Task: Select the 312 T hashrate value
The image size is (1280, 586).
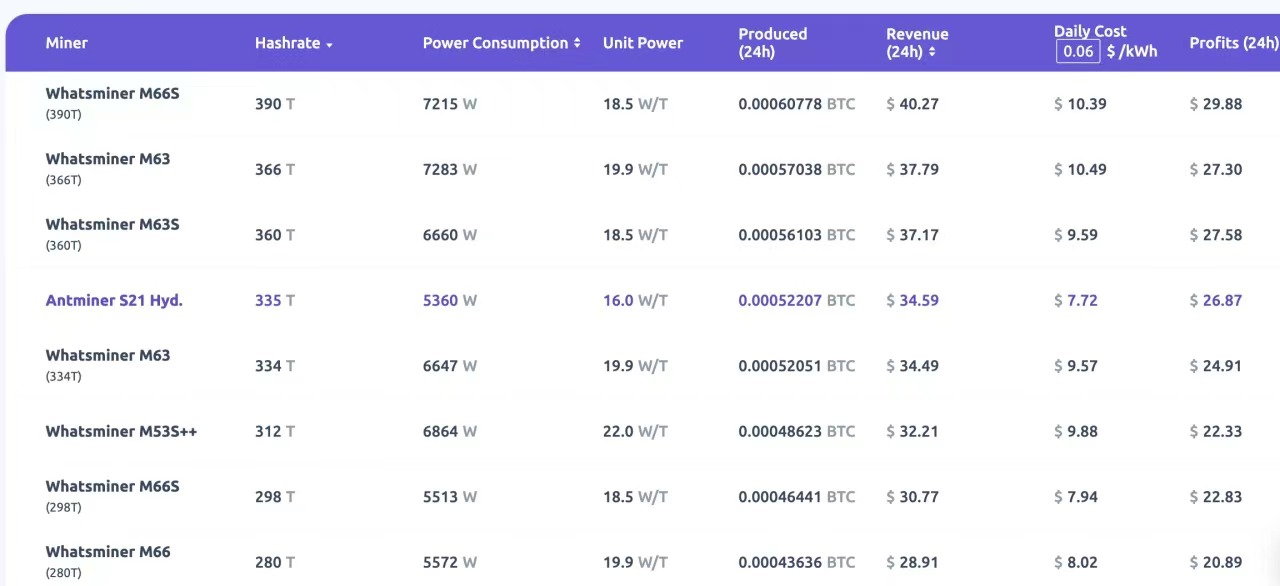Action: pos(275,431)
